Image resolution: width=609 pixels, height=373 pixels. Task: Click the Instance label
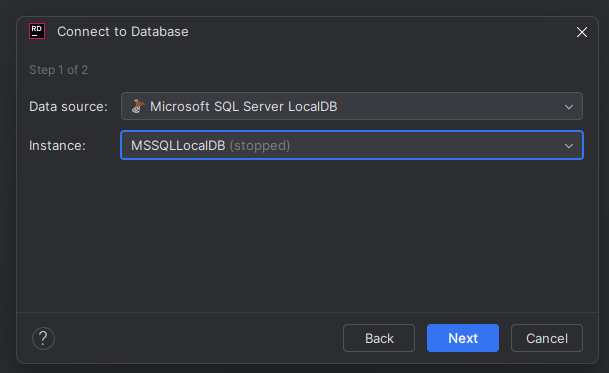click(x=57, y=146)
